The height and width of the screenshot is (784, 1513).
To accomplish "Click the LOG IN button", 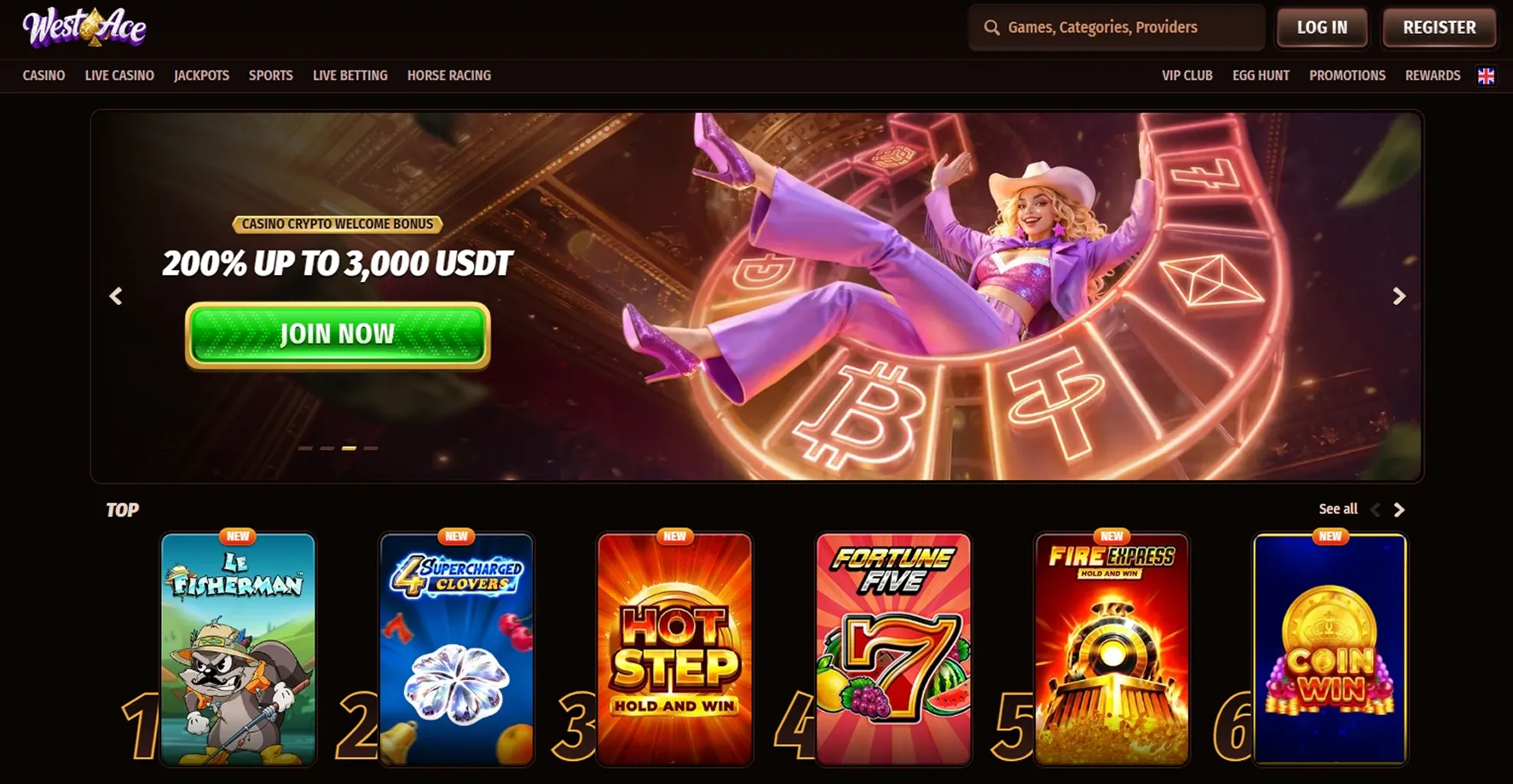I will (1322, 27).
